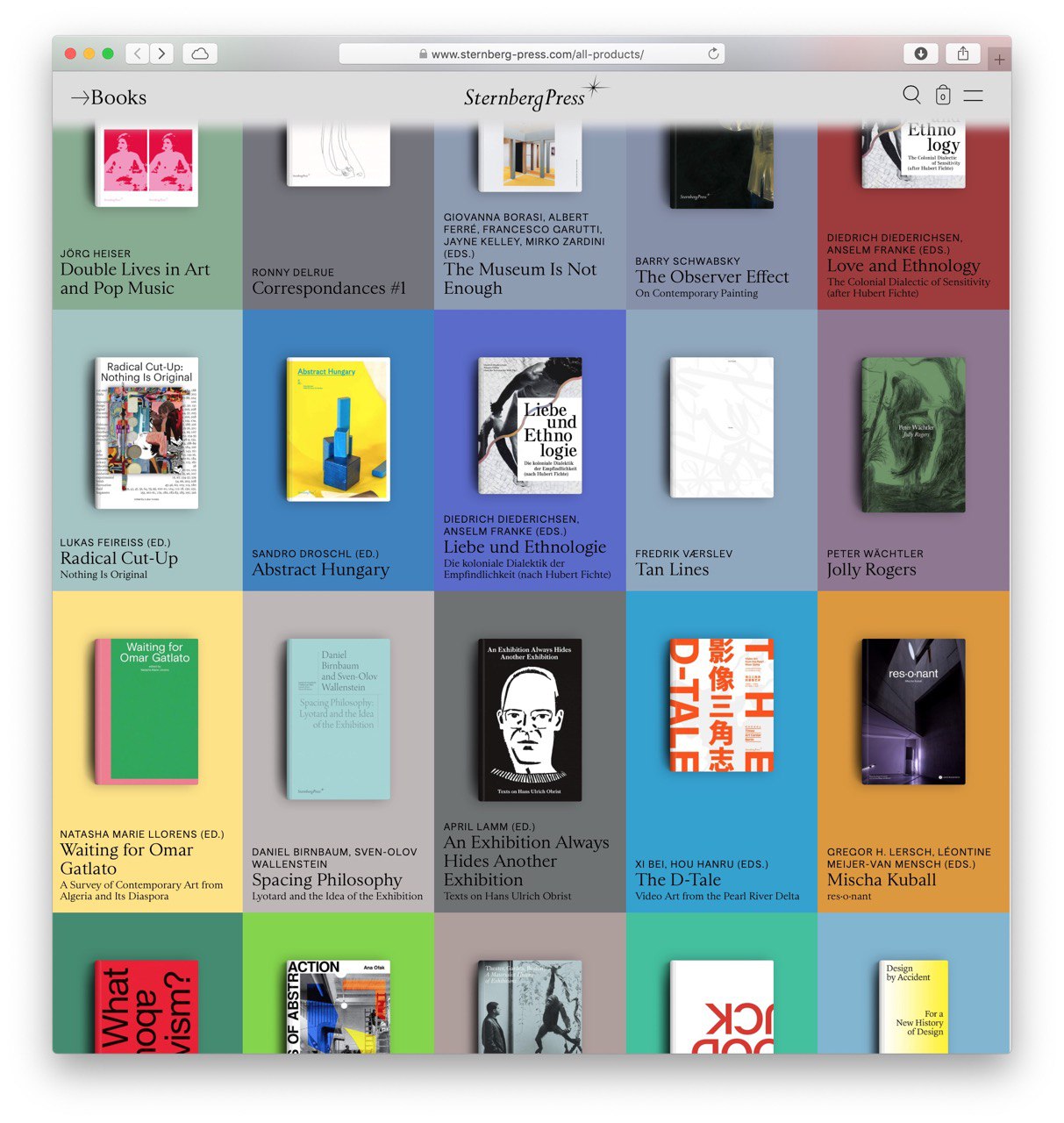Click editor name April Lamm (ED.)

pos(489,826)
